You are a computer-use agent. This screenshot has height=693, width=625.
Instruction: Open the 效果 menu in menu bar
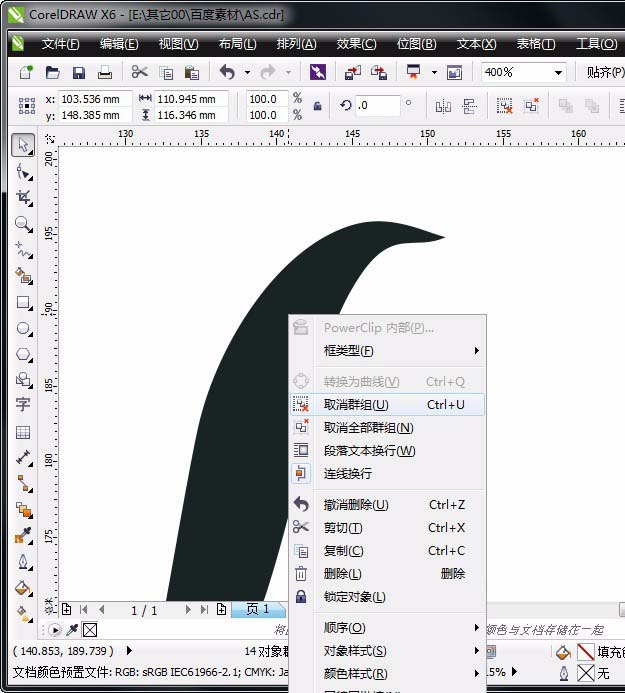pos(356,44)
